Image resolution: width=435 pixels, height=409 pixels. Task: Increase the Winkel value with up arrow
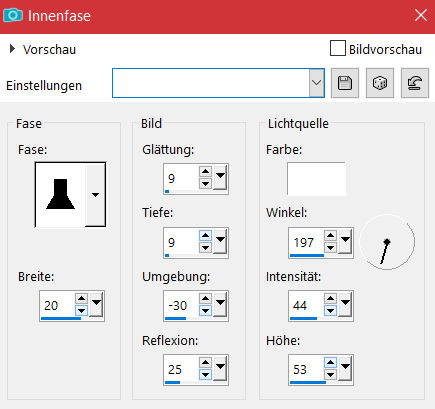pyautogui.click(x=330, y=236)
